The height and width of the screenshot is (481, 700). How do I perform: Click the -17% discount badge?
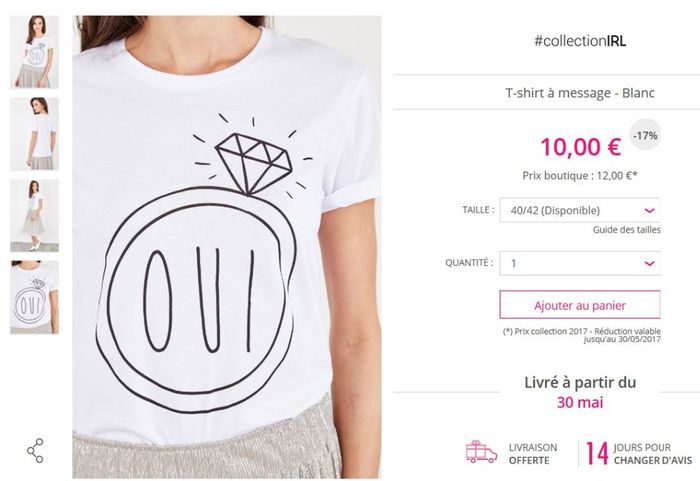[x=645, y=134]
